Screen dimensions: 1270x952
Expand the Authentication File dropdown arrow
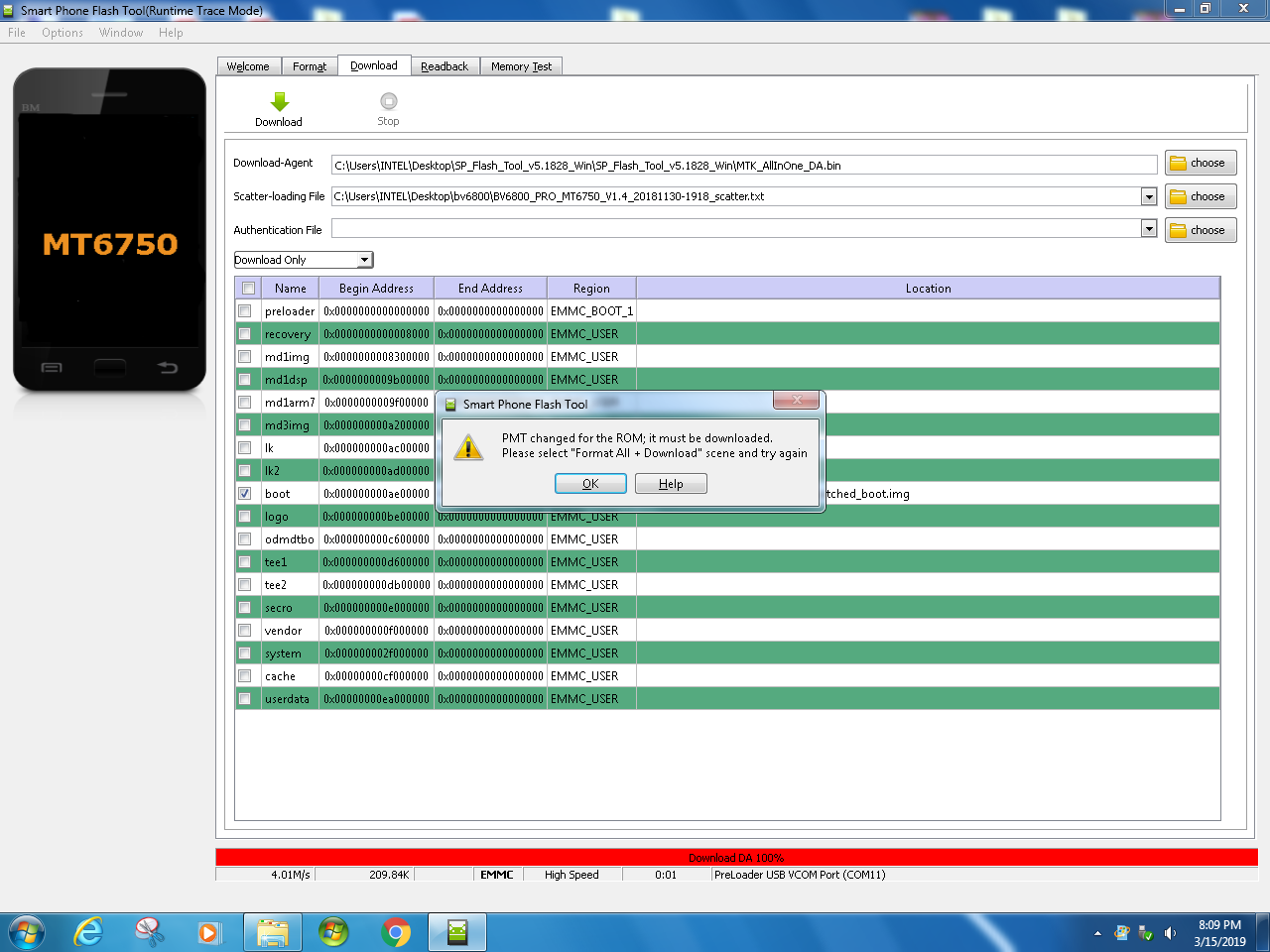[x=1149, y=229]
